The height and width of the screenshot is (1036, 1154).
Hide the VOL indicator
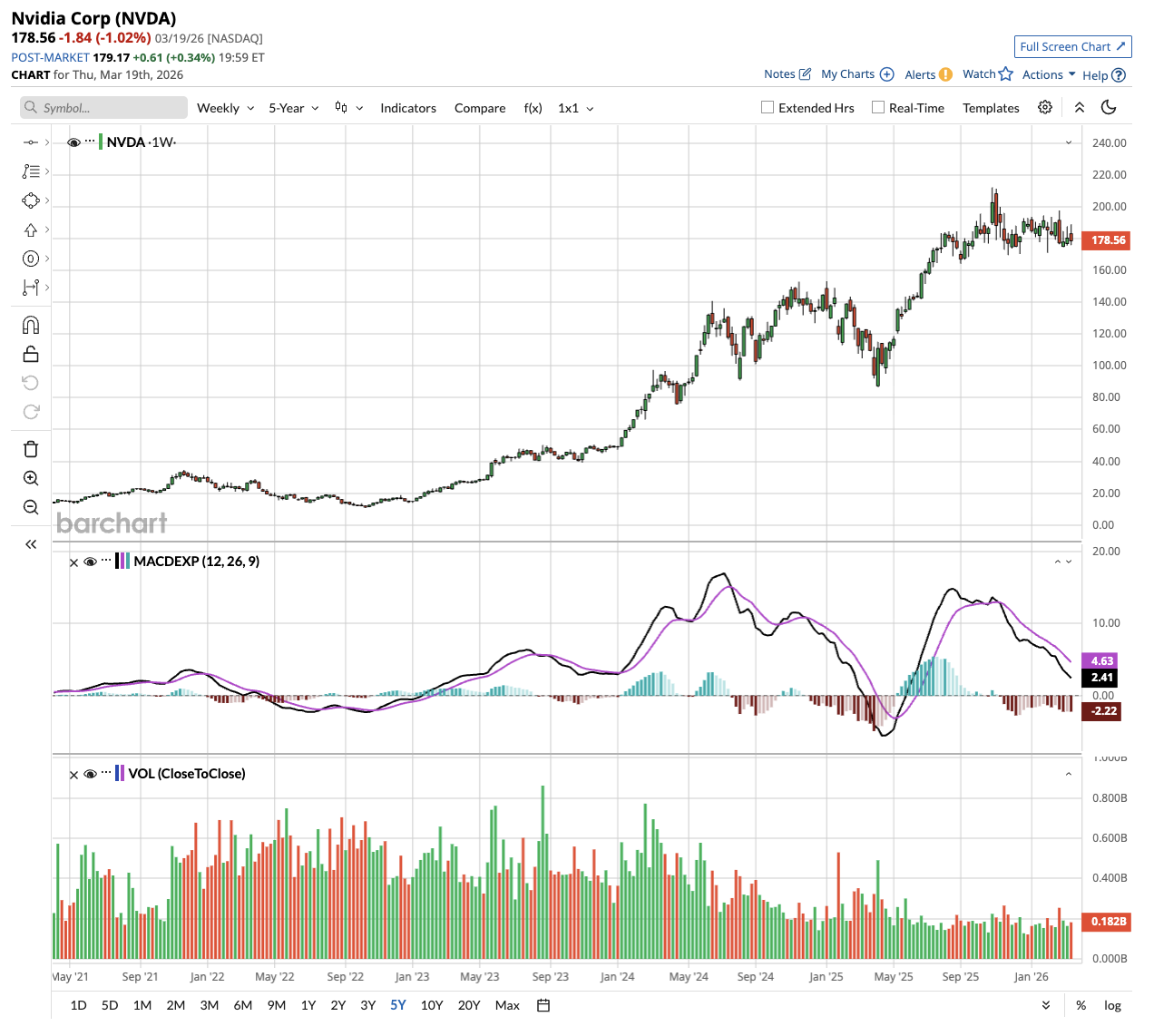(x=90, y=775)
